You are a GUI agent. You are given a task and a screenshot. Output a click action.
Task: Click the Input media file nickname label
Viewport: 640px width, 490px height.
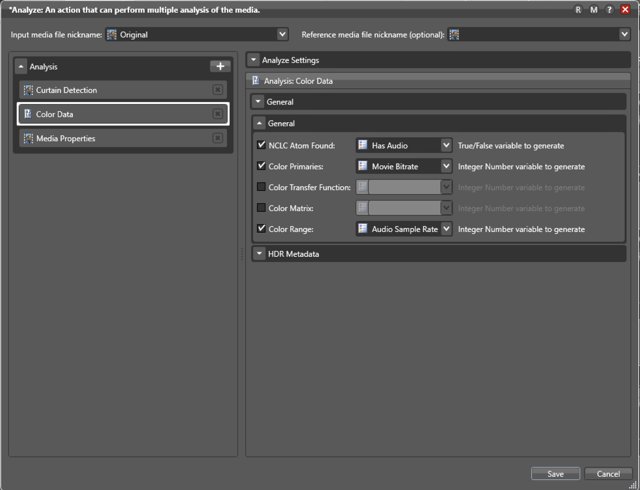coord(56,35)
